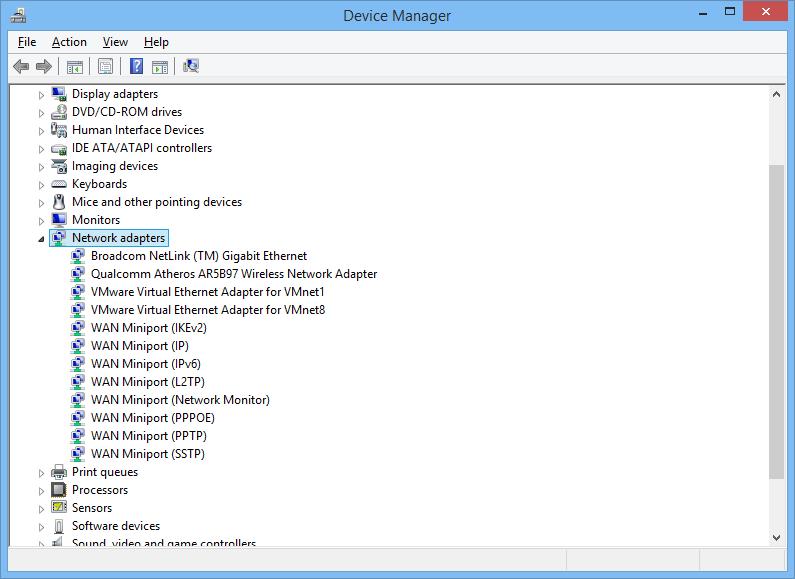Select Broadcom NetLink (TM) Gigabit Ethernet

click(199, 256)
